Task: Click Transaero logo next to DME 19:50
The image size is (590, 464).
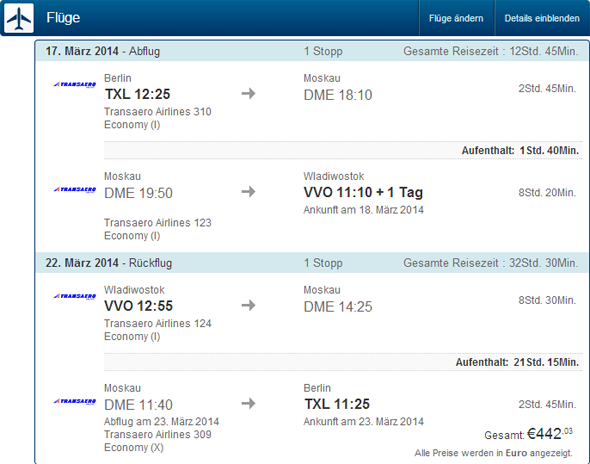Action: tap(75, 190)
